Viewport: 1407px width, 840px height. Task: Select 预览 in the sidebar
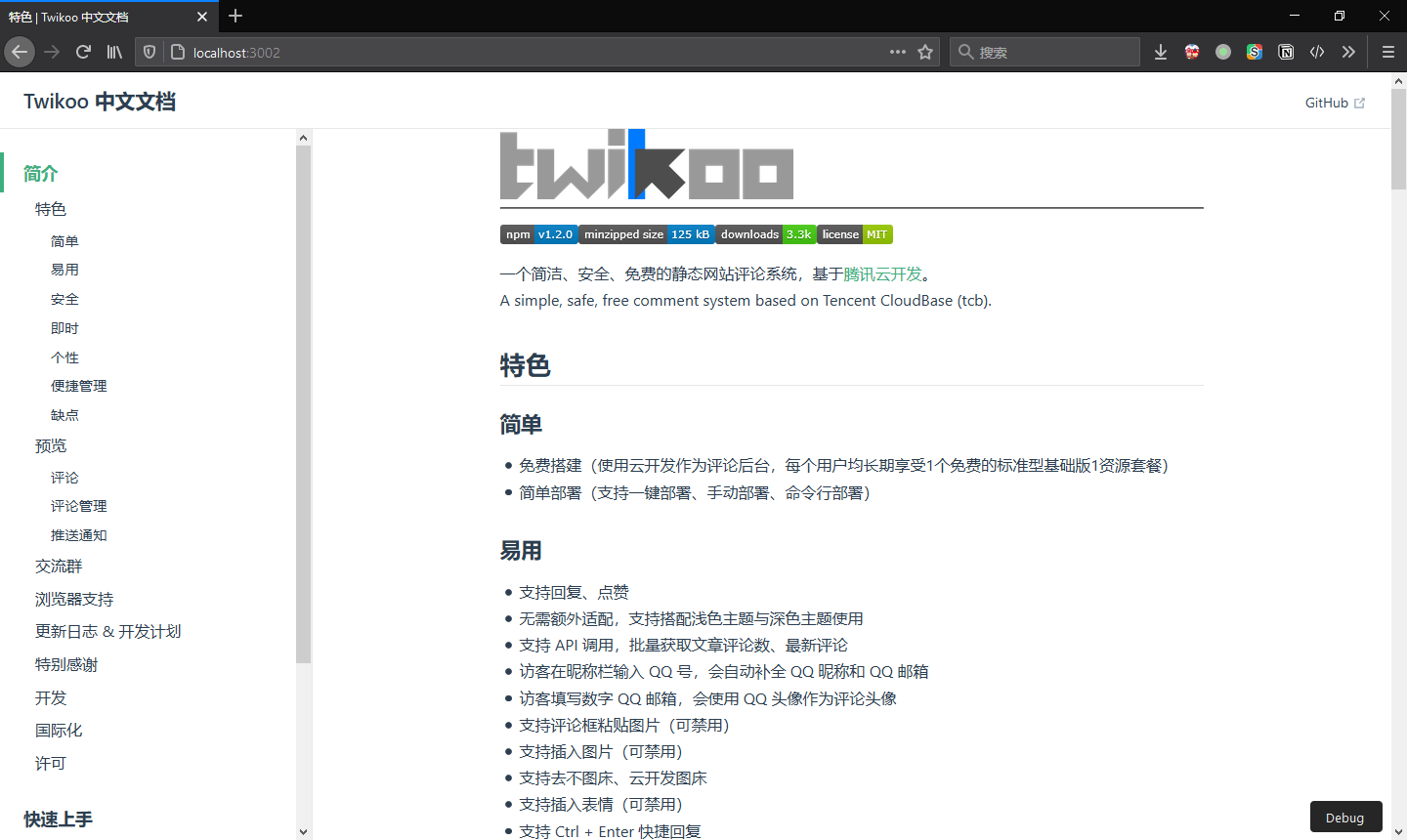click(51, 445)
